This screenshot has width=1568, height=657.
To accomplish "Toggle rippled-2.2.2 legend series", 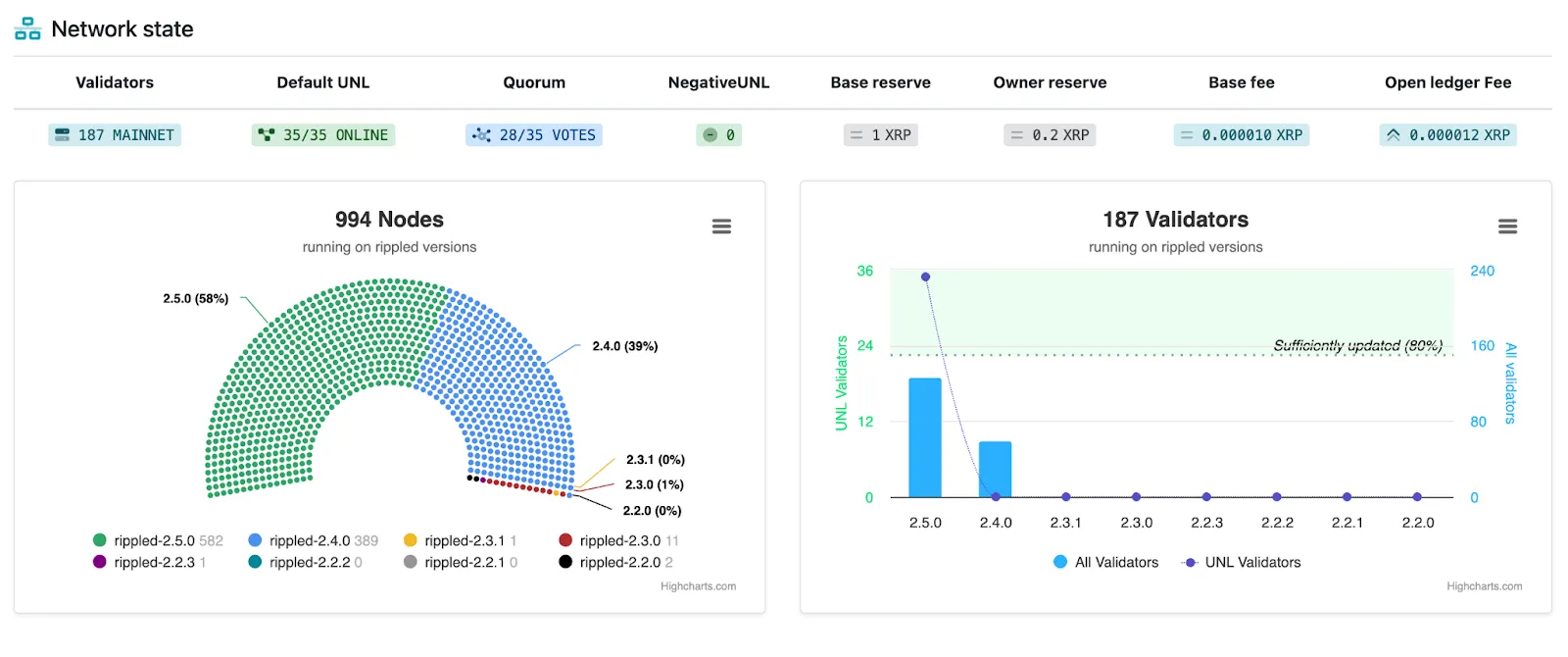I will pyautogui.click(x=305, y=562).
